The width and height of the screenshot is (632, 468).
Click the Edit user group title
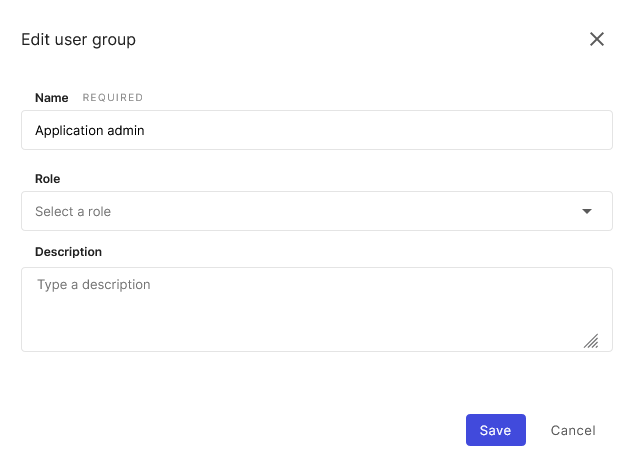click(79, 40)
